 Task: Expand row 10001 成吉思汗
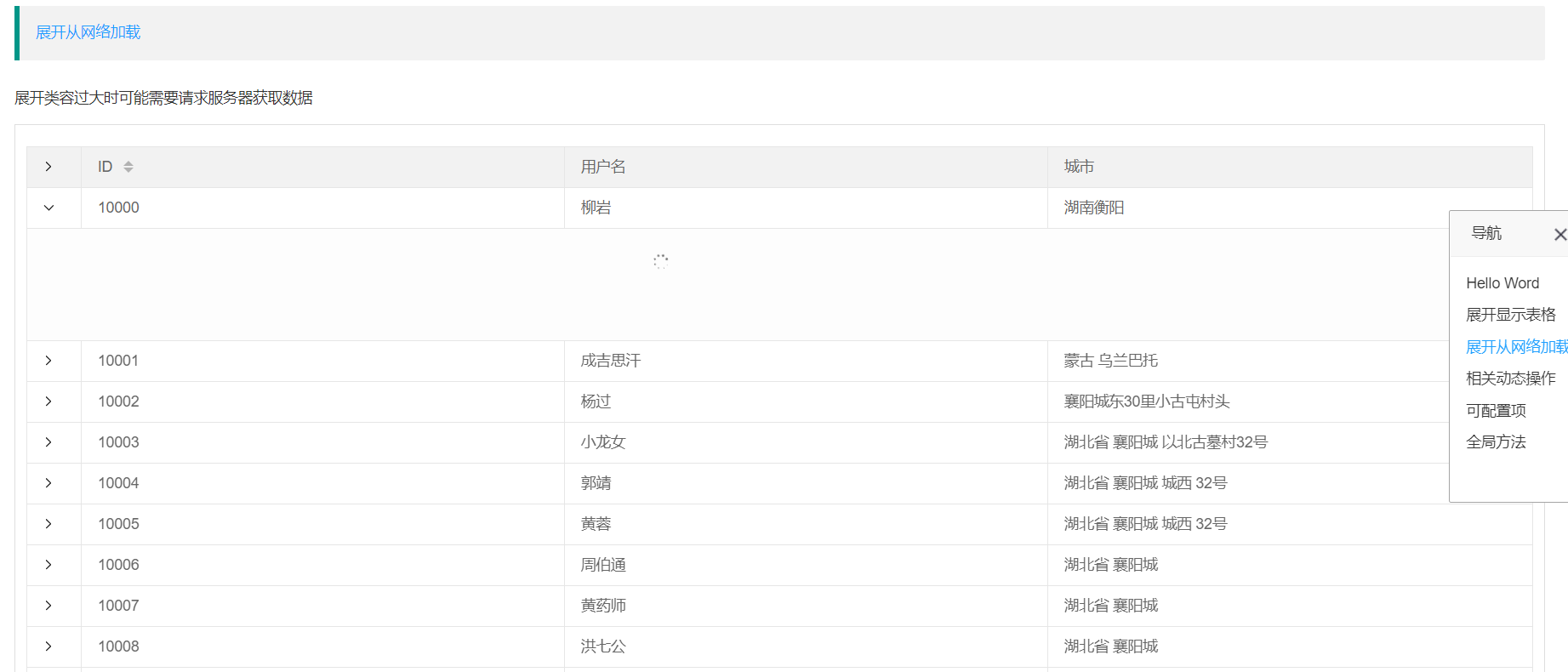pos(48,361)
